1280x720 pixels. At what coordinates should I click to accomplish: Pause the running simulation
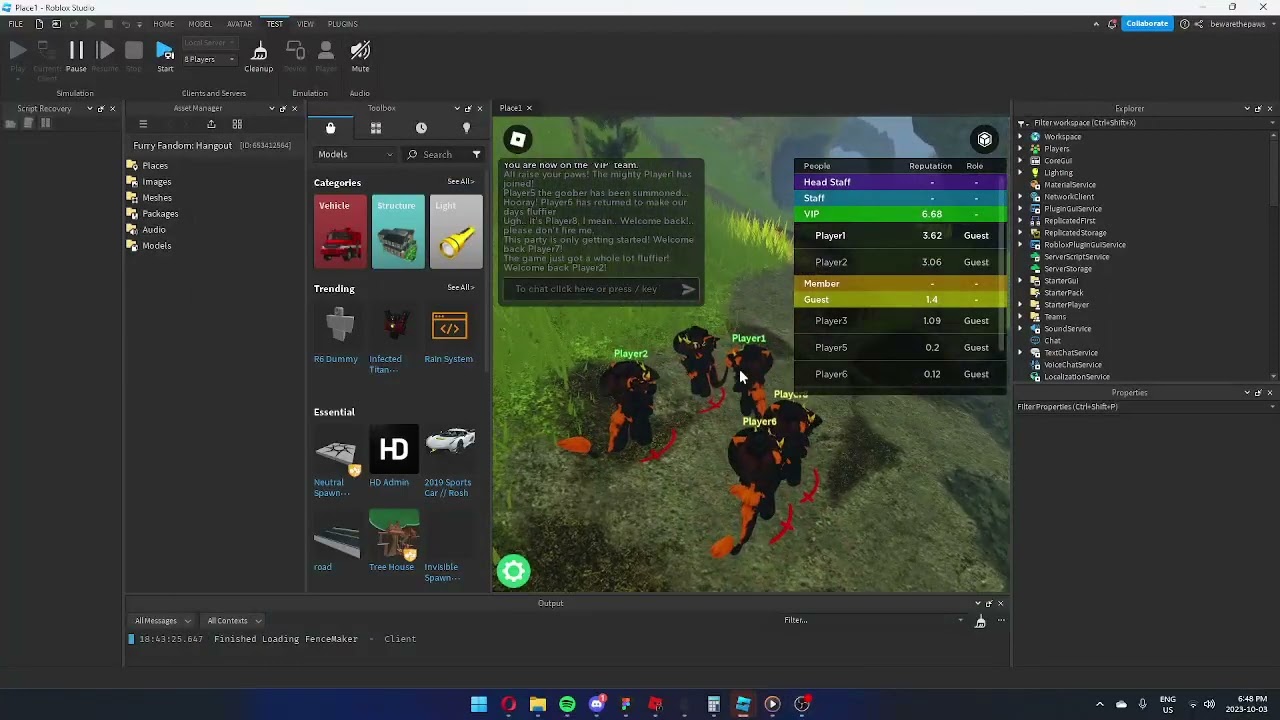[76, 55]
